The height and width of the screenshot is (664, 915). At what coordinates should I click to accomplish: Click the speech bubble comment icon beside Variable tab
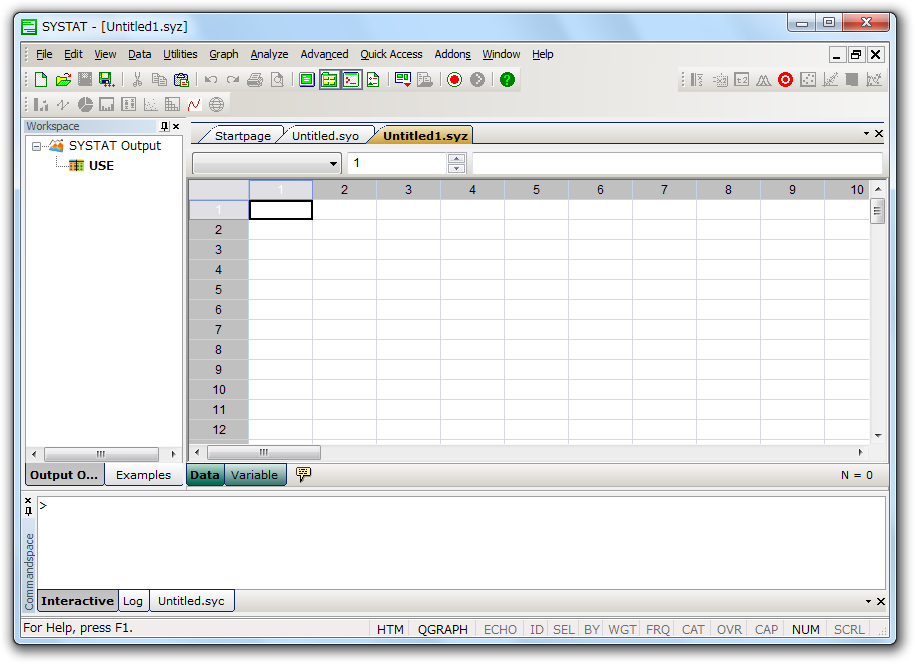coord(303,474)
